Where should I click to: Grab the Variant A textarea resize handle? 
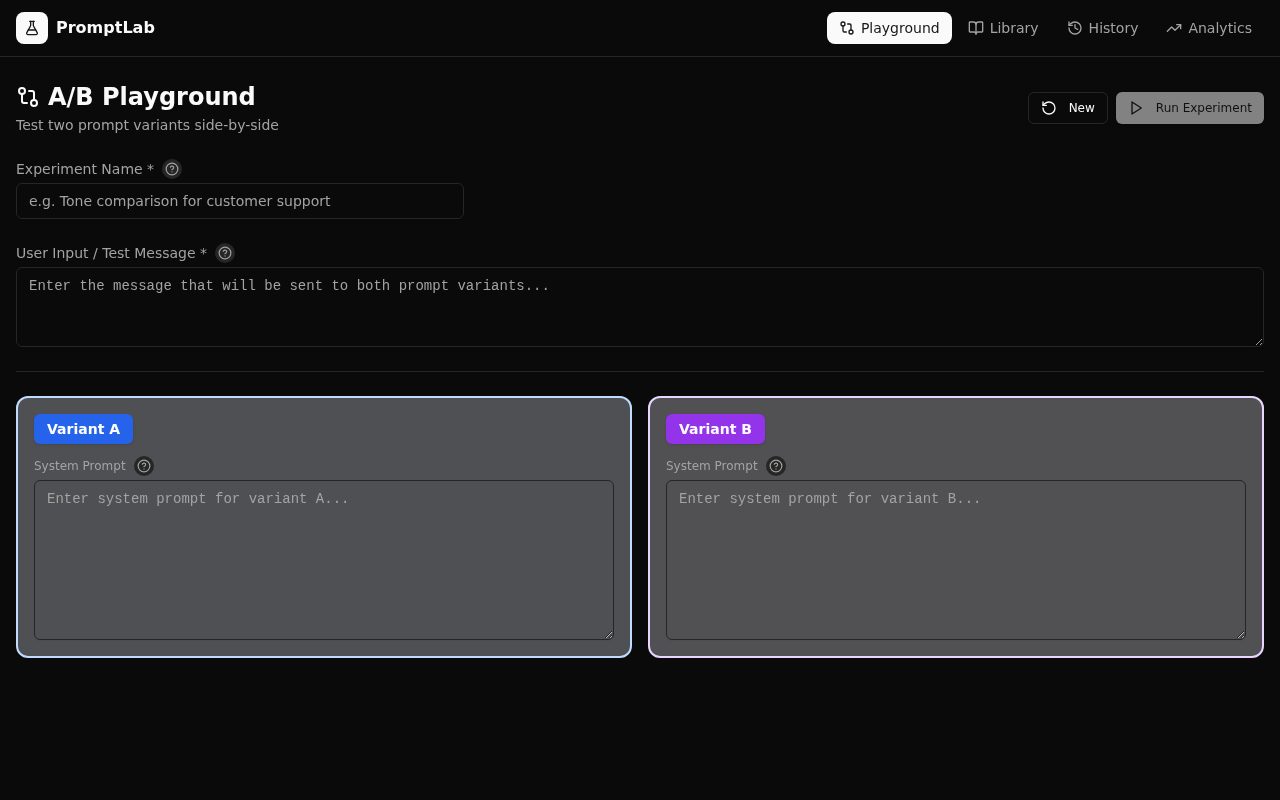[608, 634]
